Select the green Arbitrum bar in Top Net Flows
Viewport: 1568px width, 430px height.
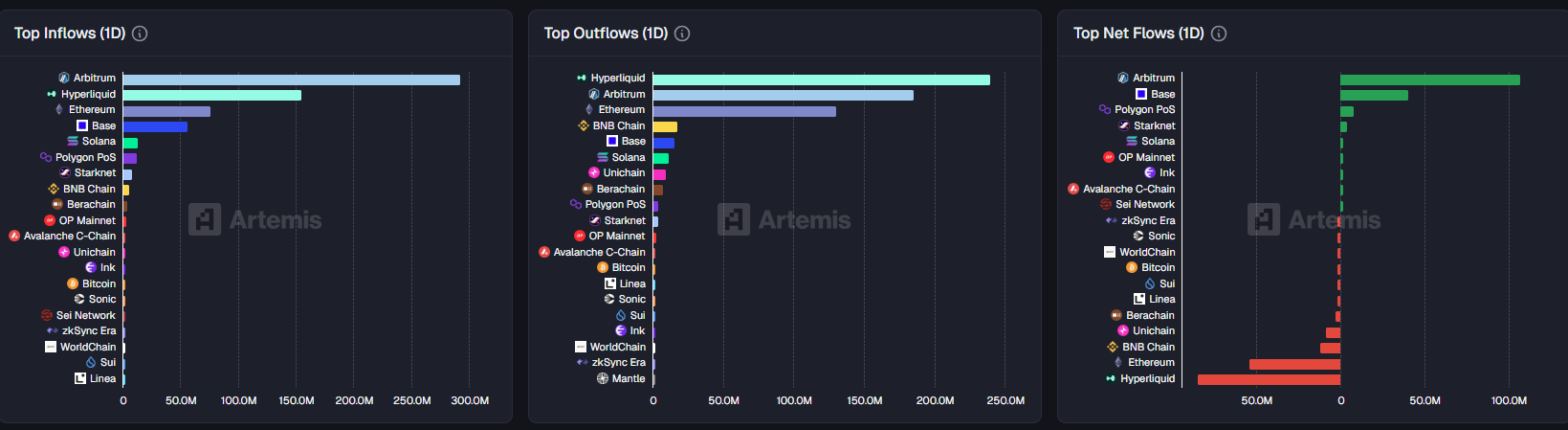click(x=1429, y=79)
